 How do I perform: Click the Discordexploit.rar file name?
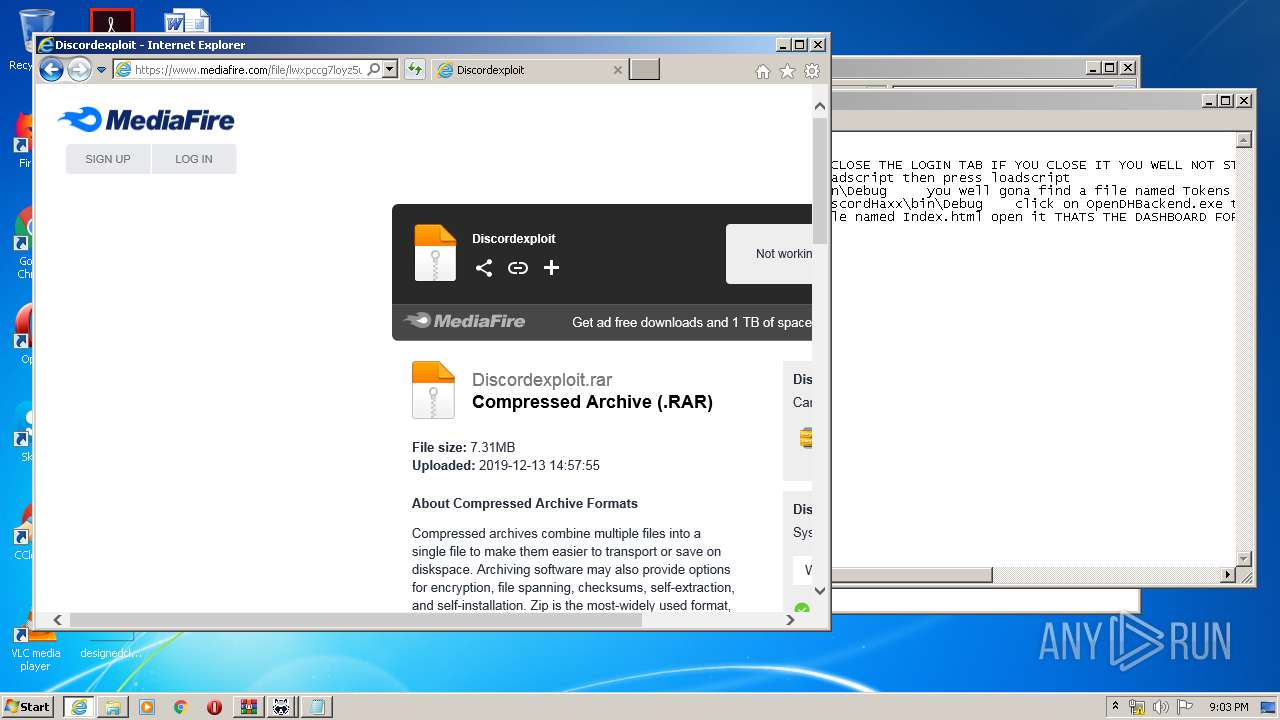click(542, 380)
